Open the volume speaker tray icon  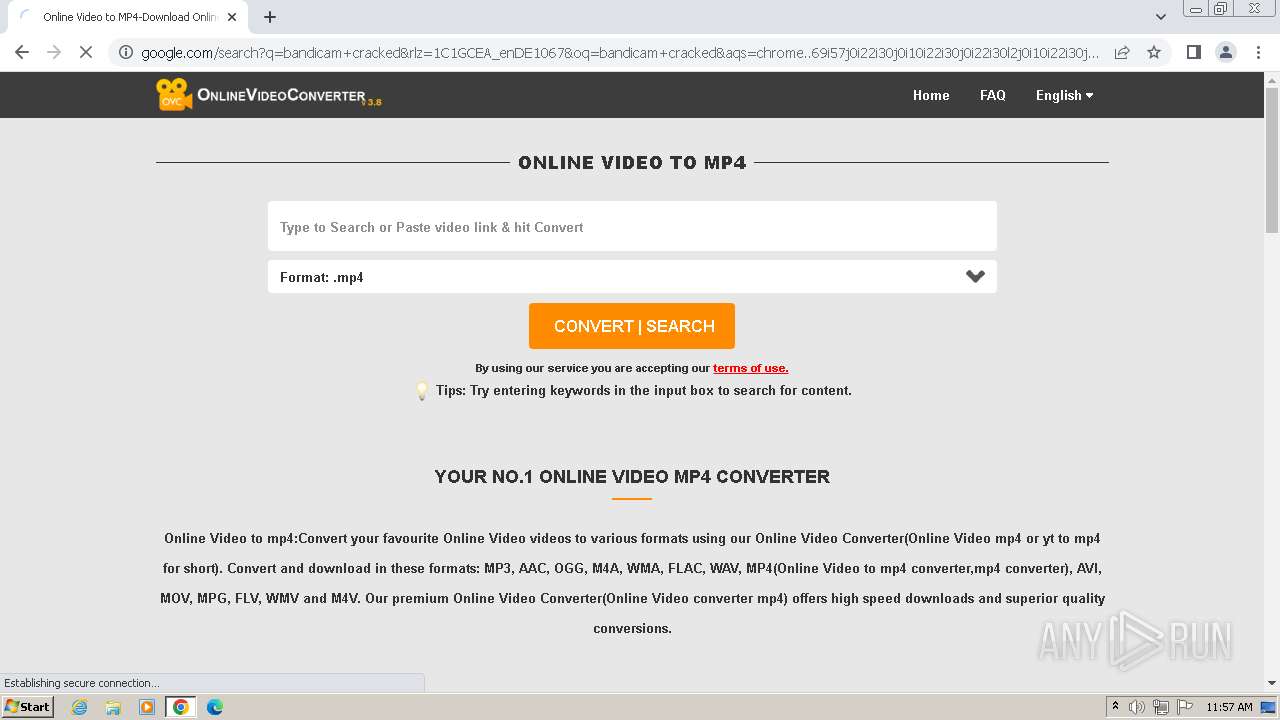(1137, 707)
